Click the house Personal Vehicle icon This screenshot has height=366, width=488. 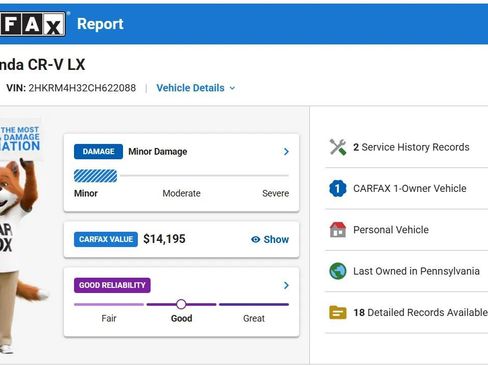[338, 230]
